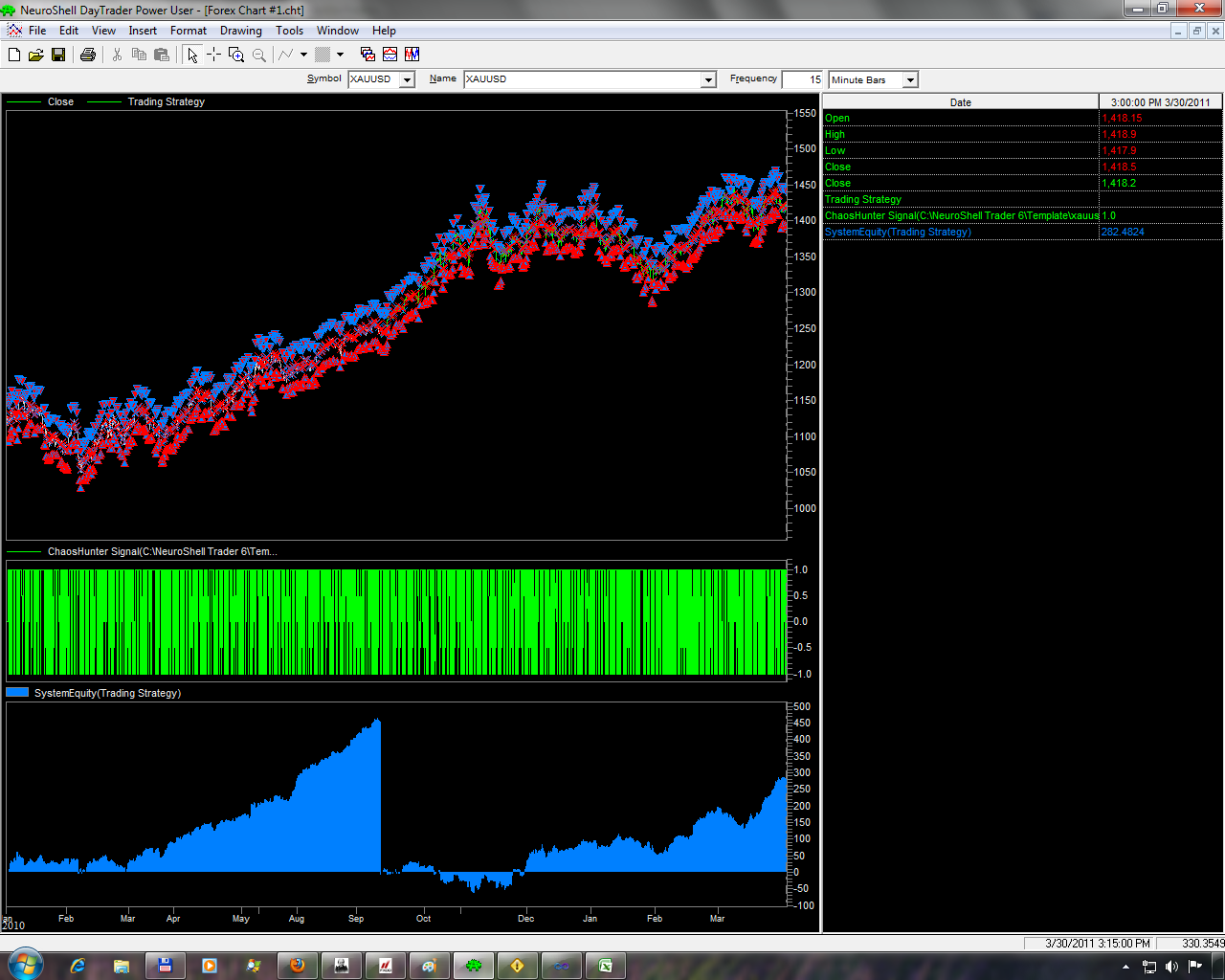Print the chart using printer icon
This screenshot has width=1225, height=980.
pyautogui.click(x=88, y=55)
